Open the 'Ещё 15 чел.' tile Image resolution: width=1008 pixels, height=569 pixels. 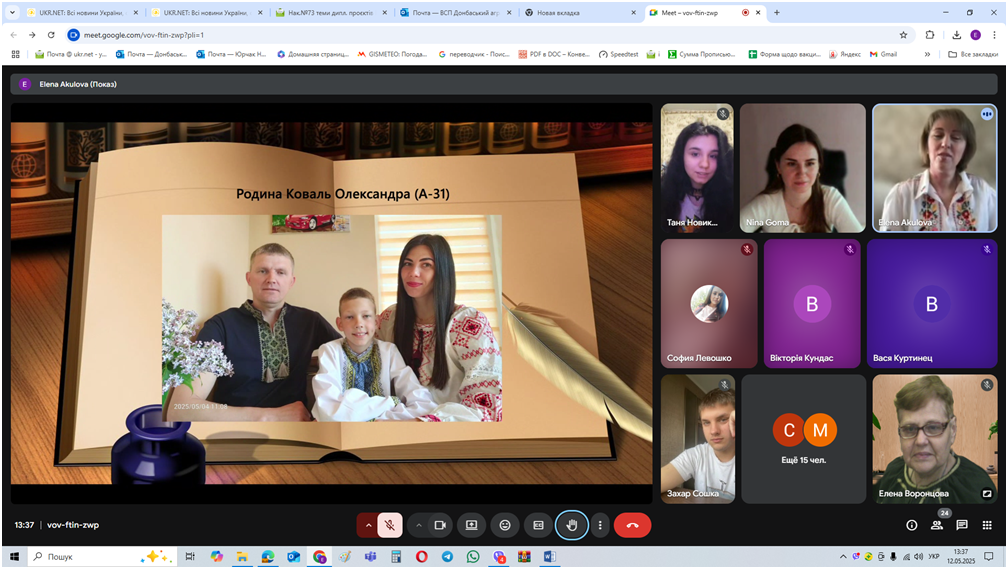[804, 439]
